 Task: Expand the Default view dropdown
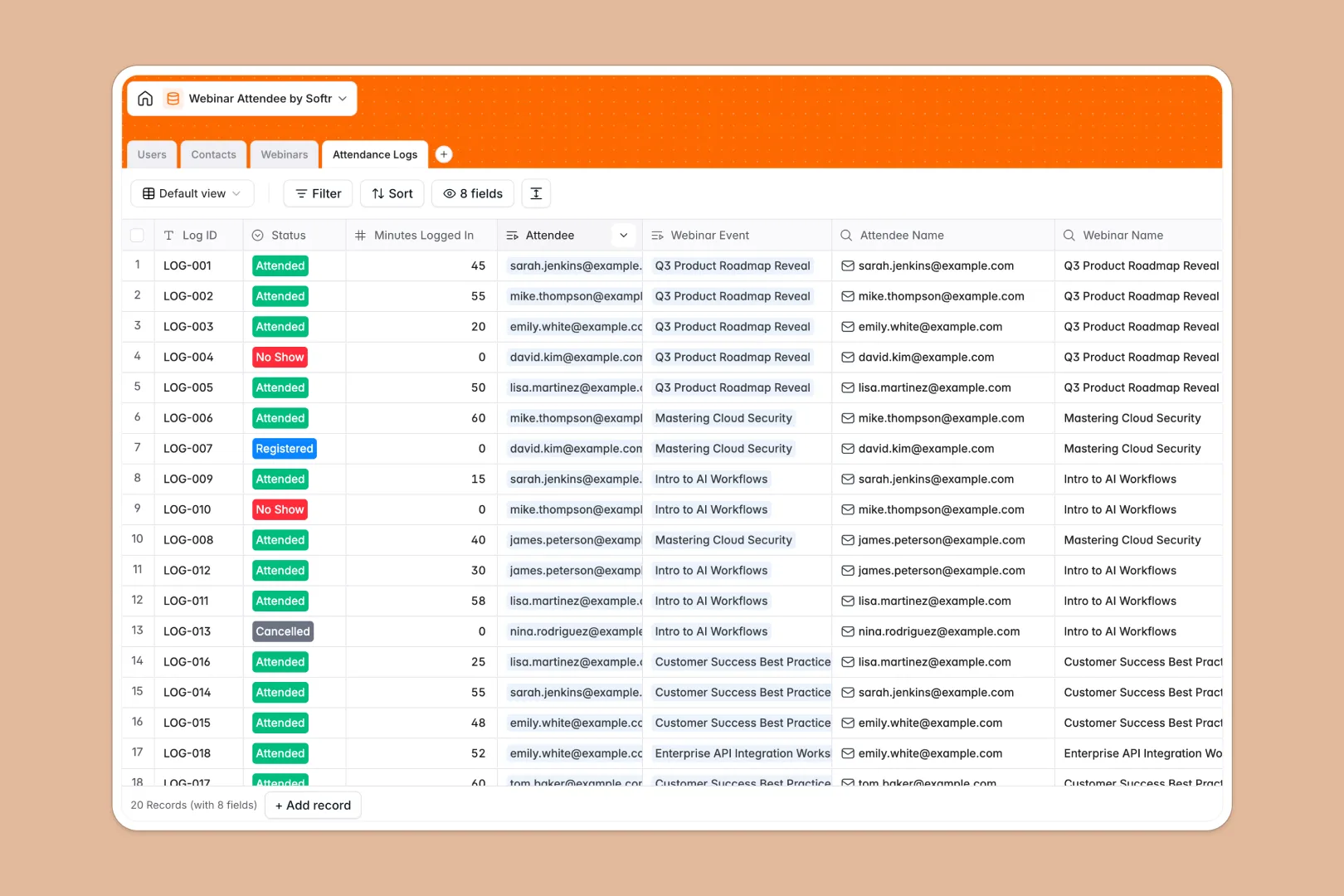(236, 193)
